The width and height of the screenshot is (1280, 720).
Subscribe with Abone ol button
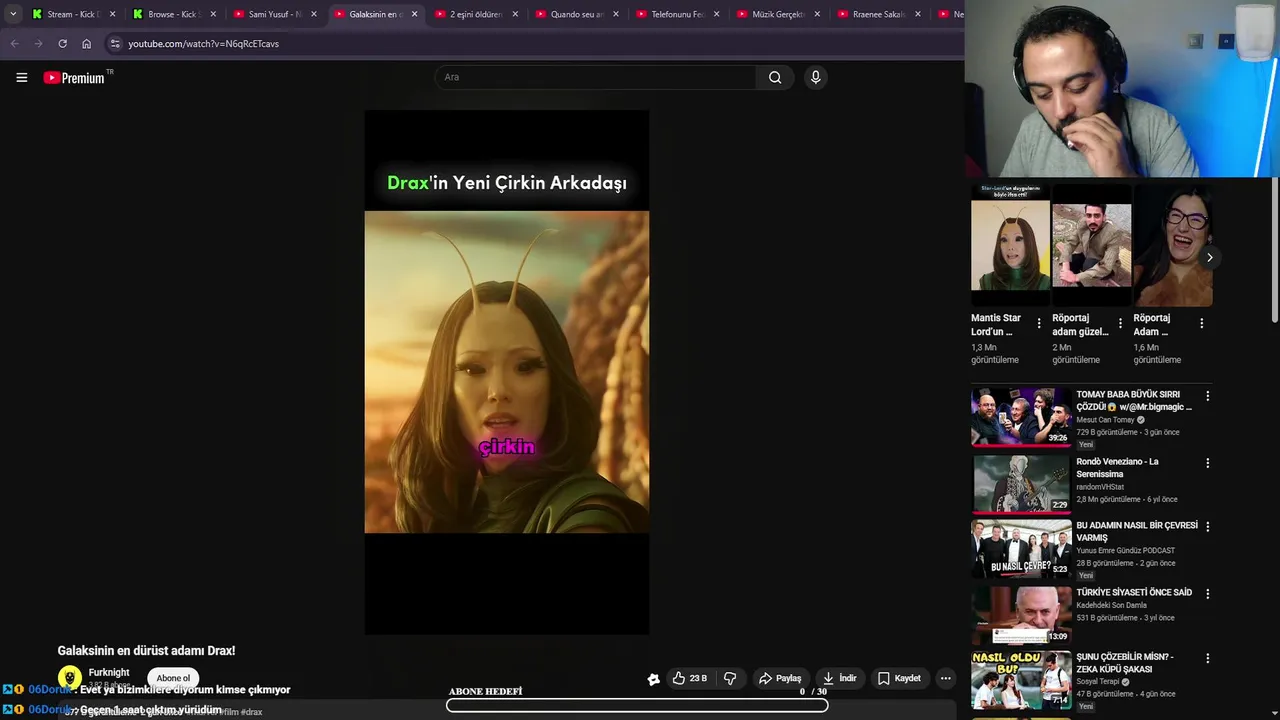tap(173, 678)
